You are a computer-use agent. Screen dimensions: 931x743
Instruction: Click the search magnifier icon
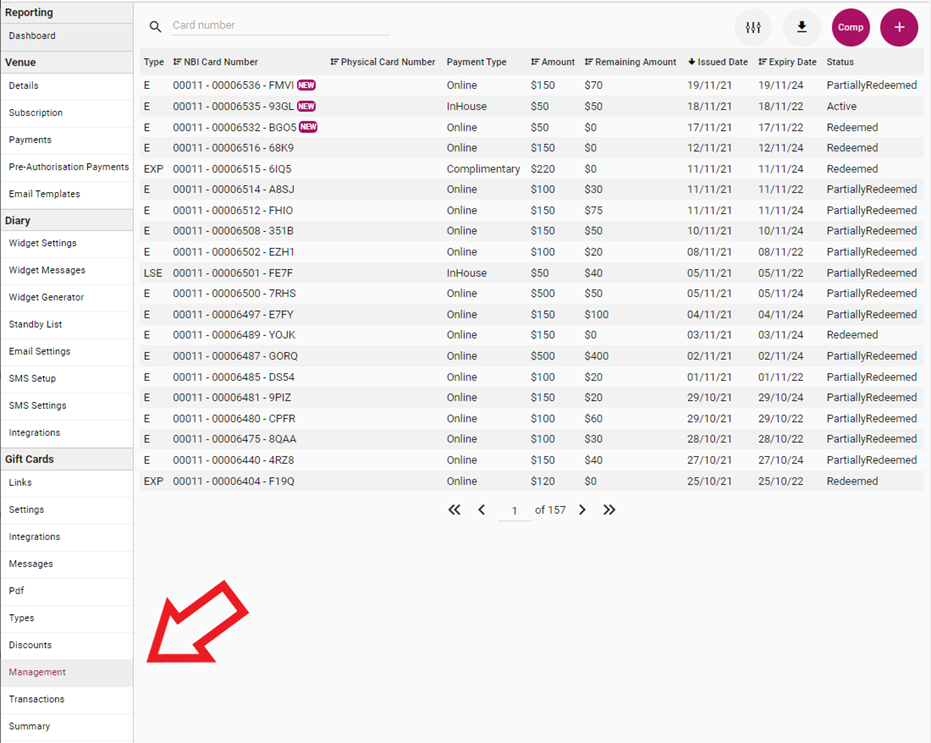[x=154, y=27]
